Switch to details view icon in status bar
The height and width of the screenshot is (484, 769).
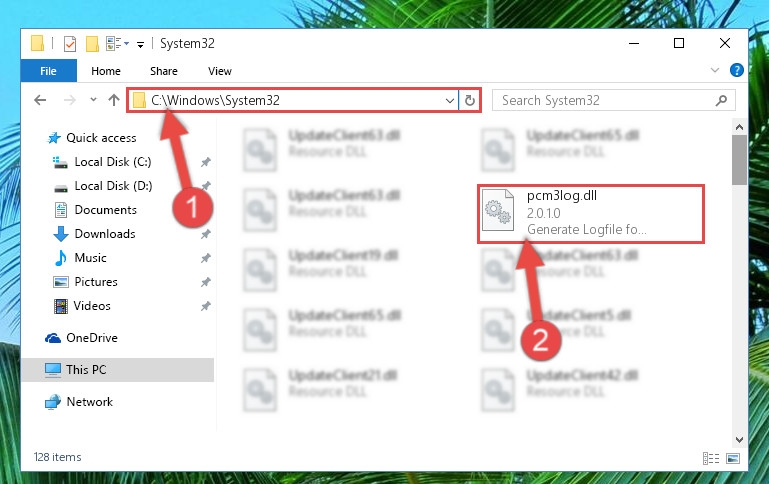click(711, 459)
